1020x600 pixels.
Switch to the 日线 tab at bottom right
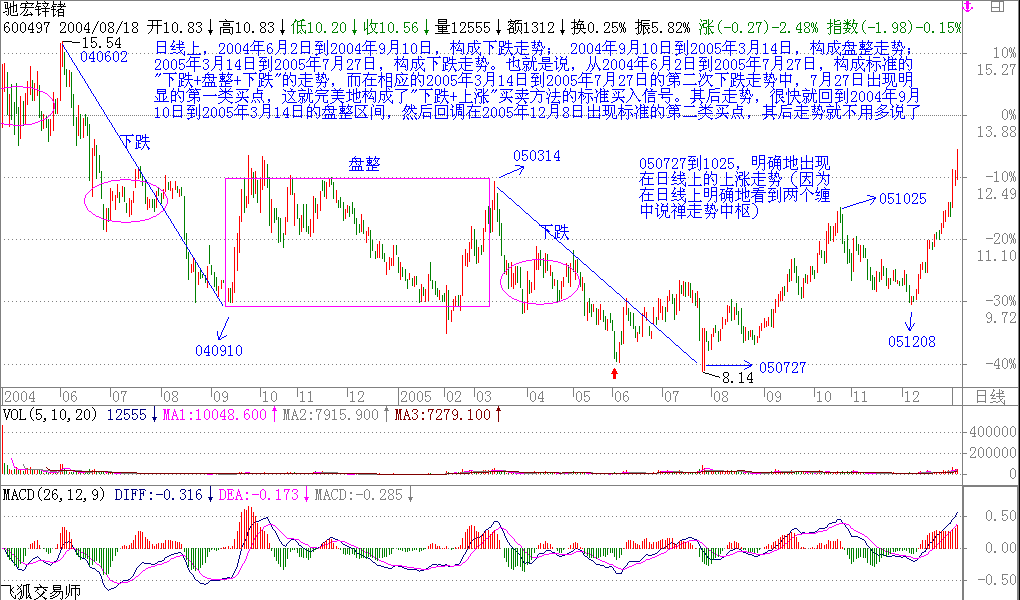point(993,395)
